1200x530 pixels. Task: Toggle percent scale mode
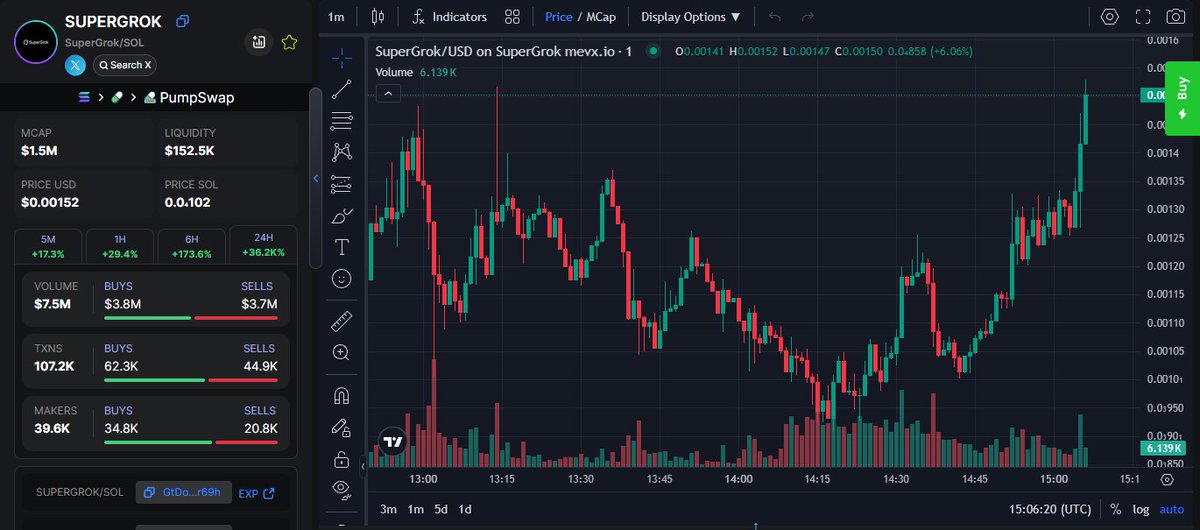coord(1115,509)
